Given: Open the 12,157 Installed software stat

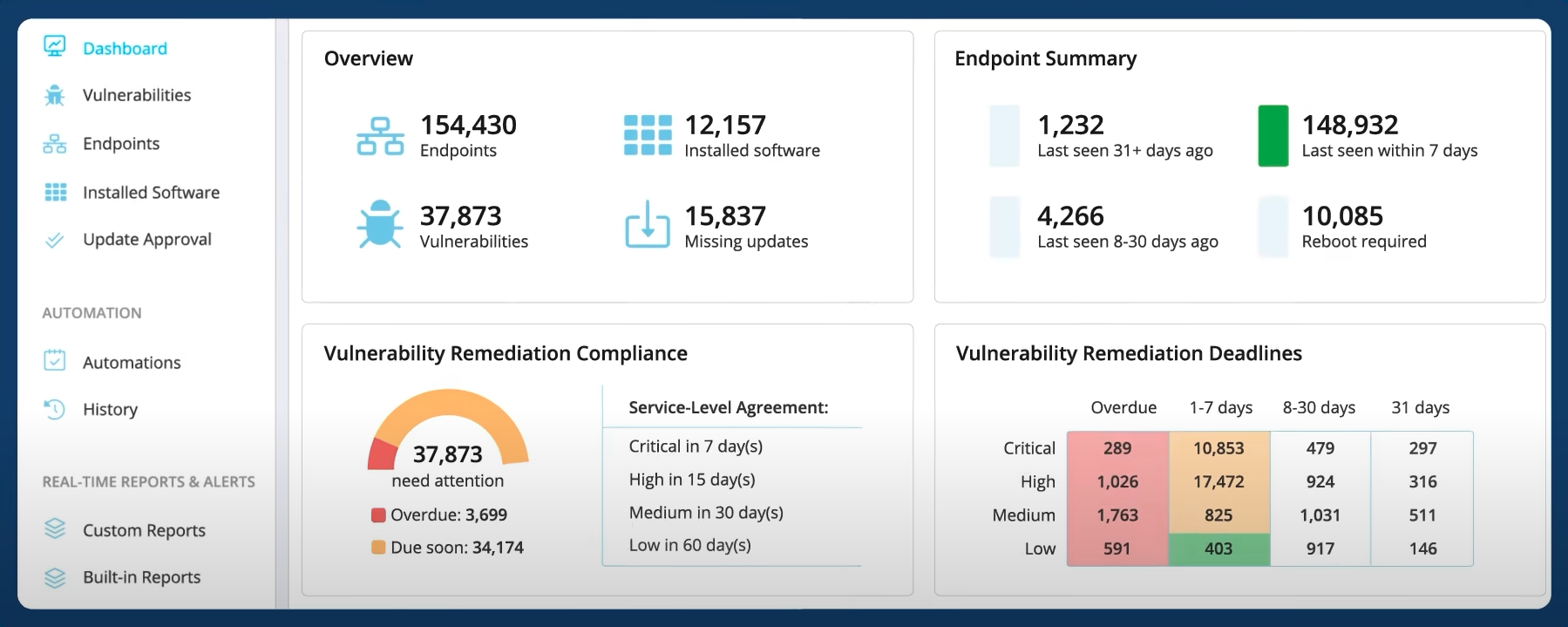Looking at the screenshot, I should click(722, 135).
